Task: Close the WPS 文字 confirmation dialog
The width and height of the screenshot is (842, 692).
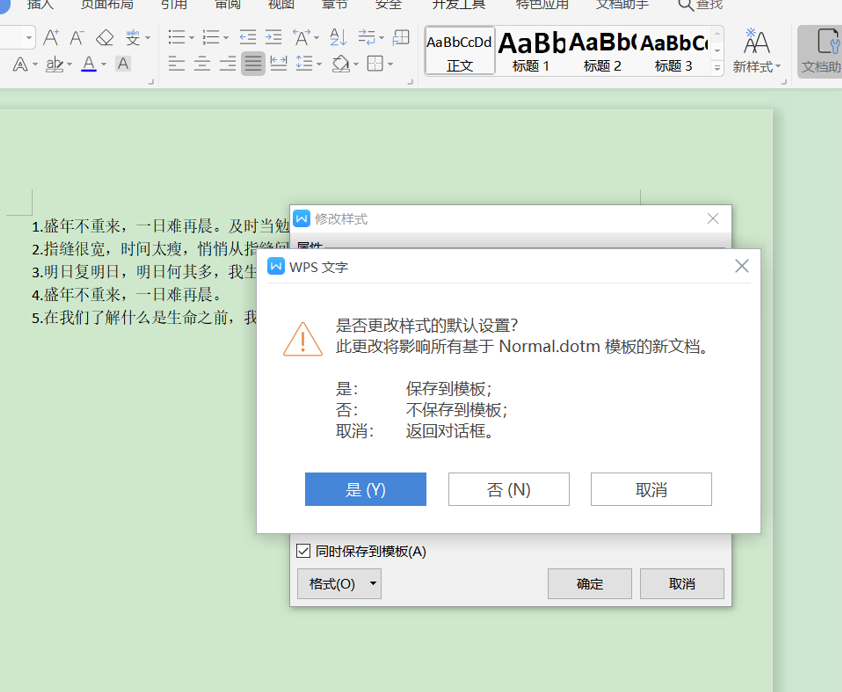Action: pos(742,266)
